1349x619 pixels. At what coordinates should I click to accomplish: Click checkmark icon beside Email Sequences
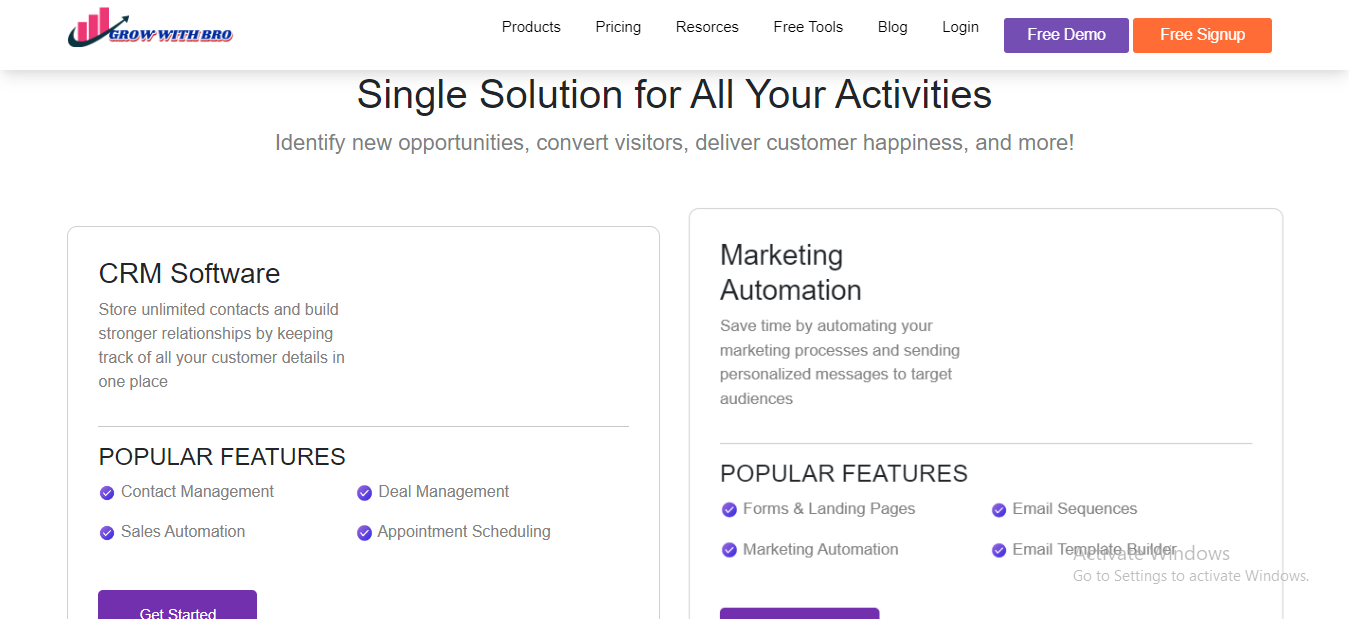998,510
